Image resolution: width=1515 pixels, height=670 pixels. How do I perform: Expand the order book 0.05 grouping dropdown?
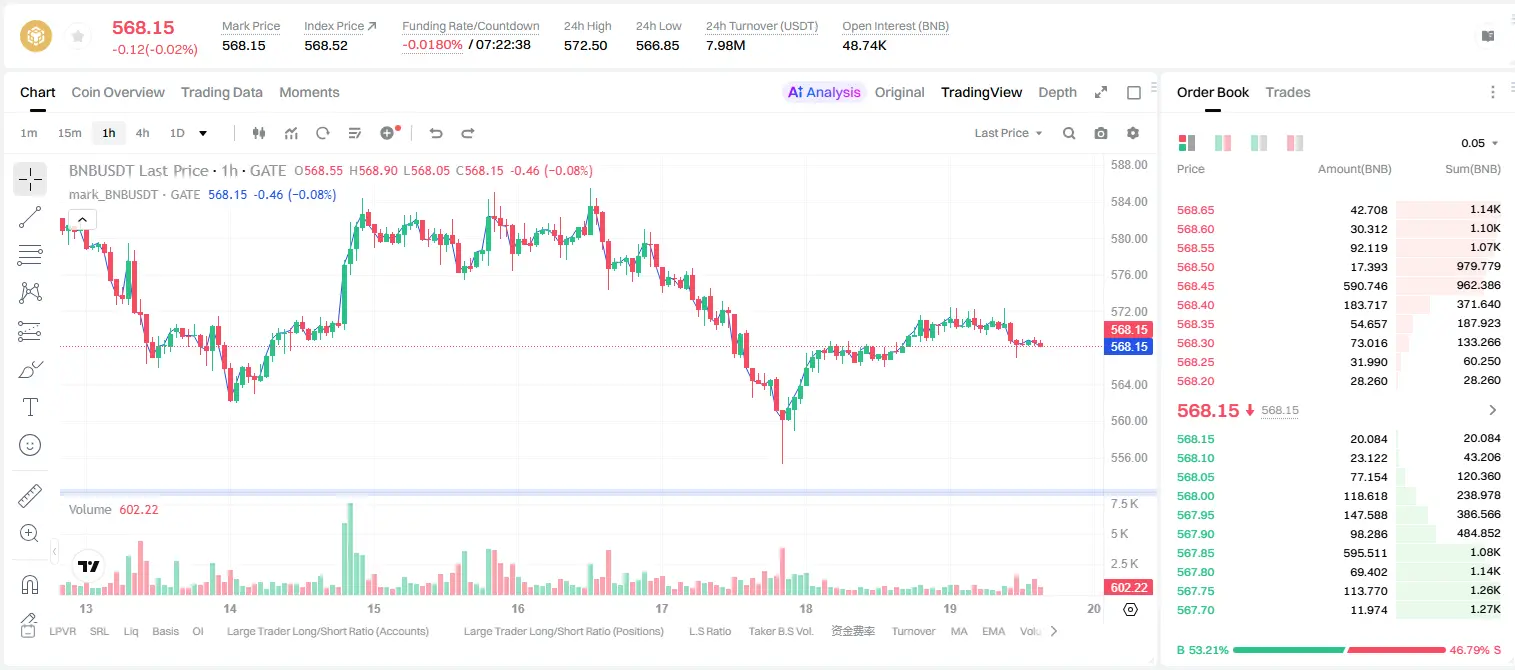point(1480,143)
